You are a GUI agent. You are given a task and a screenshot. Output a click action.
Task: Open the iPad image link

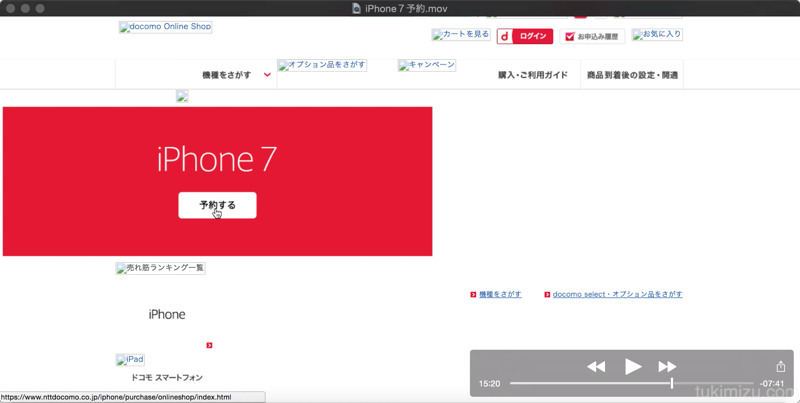pos(130,360)
